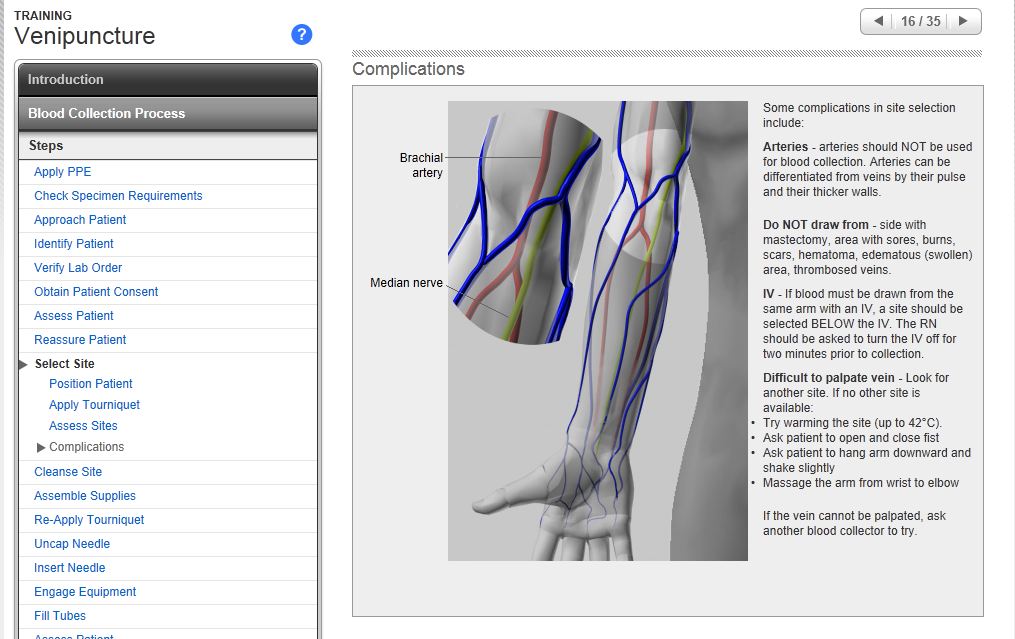The height and width of the screenshot is (639, 1015).
Task: Jump to the Cleanse Site step
Action: click(x=68, y=472)
